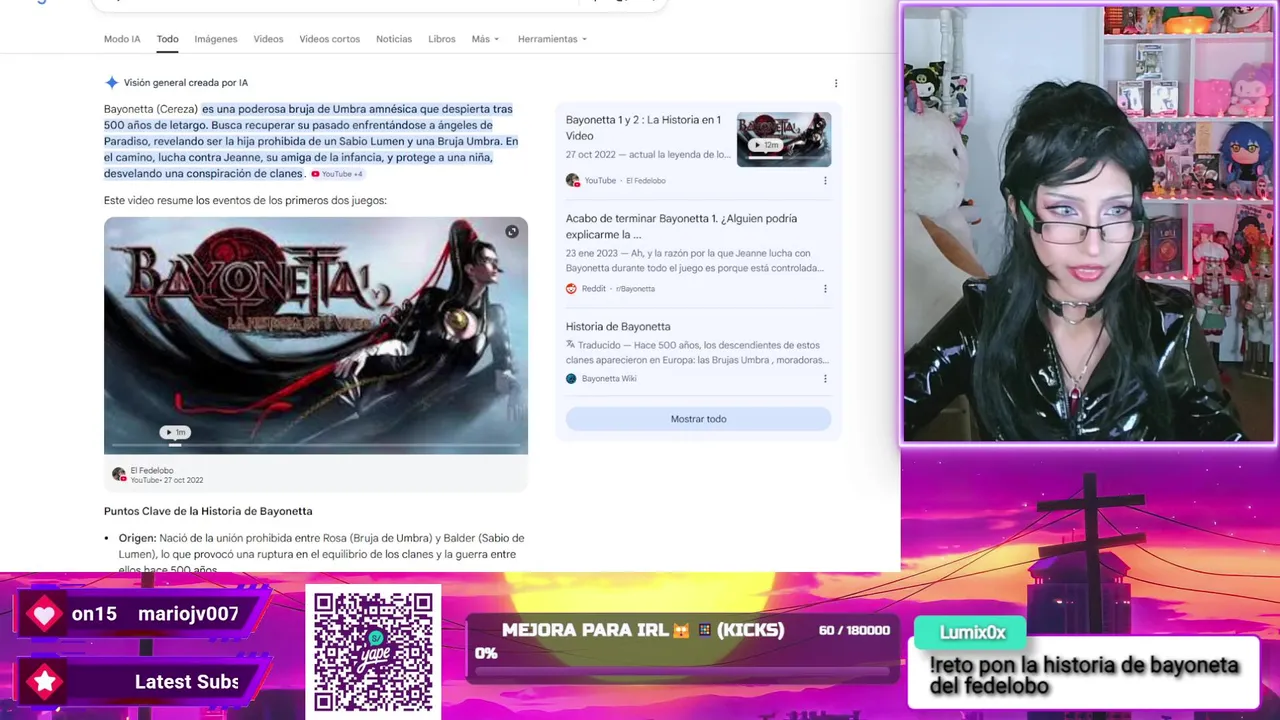The height and width of the screenshot is (720, 1280).
Task: Open the YouTube +4 sources chip
Action: pos(337,174)
